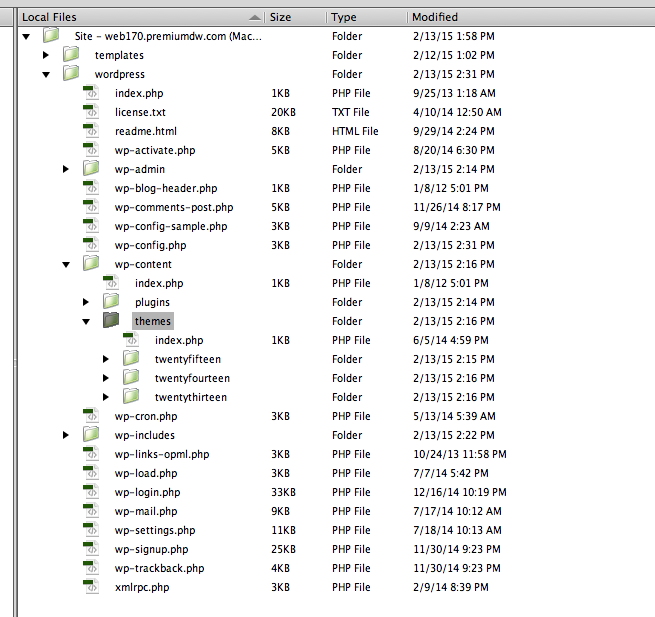Click the file icon beside wp-trackback.php
This screenshot has height=617, width=655.
point(91,567)
